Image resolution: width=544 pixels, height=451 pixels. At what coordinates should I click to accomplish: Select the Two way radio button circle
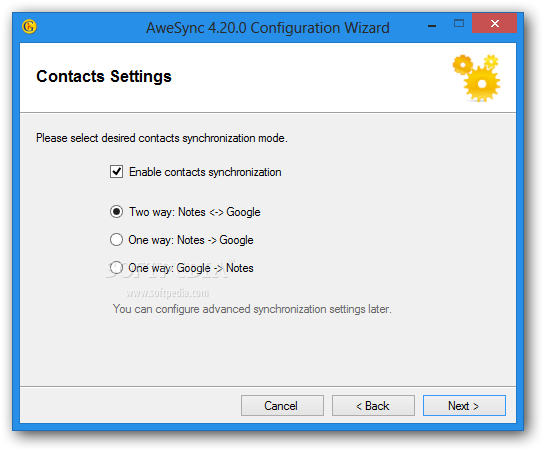116,212
